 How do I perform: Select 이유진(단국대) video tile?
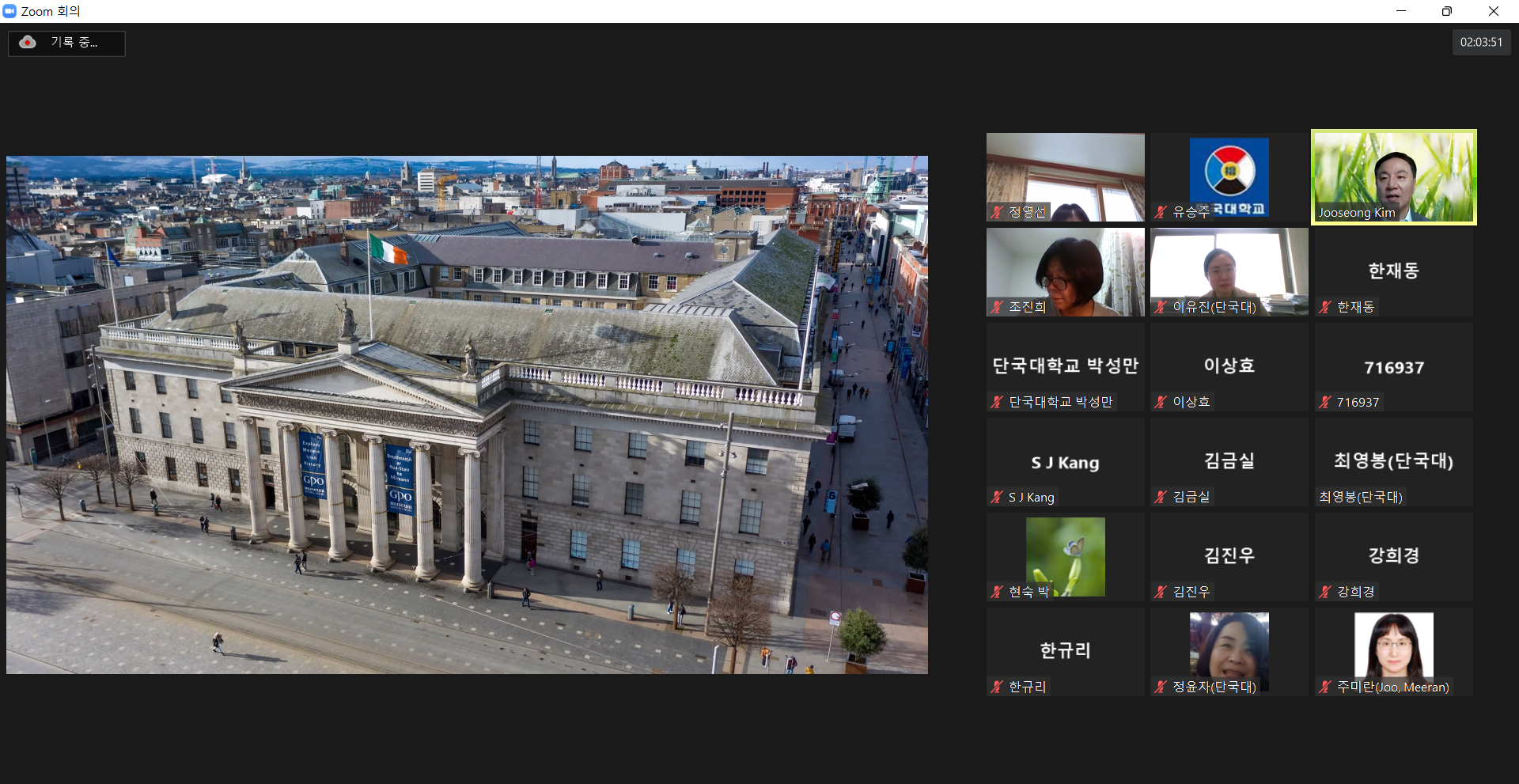click(x=1229, y=271)
